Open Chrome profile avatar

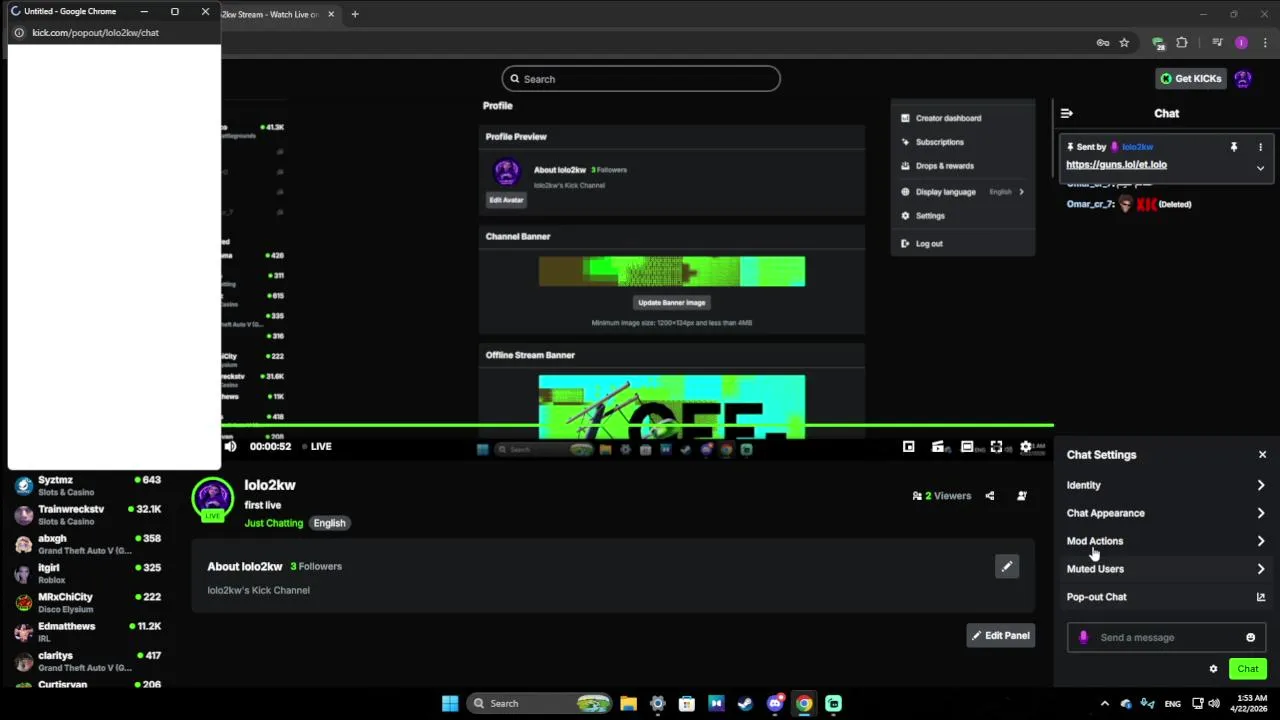(1241, 43)
